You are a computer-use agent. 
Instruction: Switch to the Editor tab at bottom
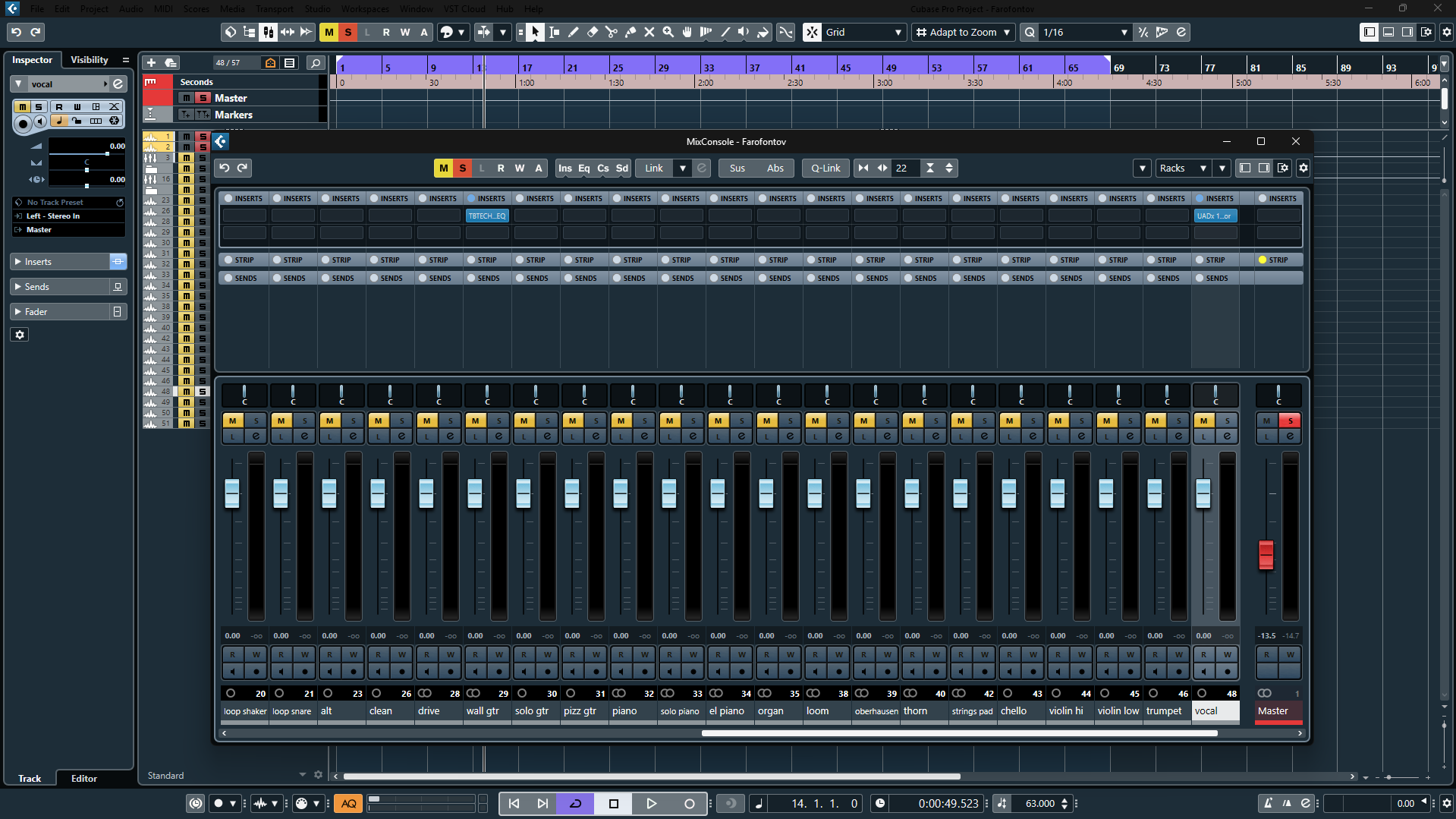coord(84,778)
